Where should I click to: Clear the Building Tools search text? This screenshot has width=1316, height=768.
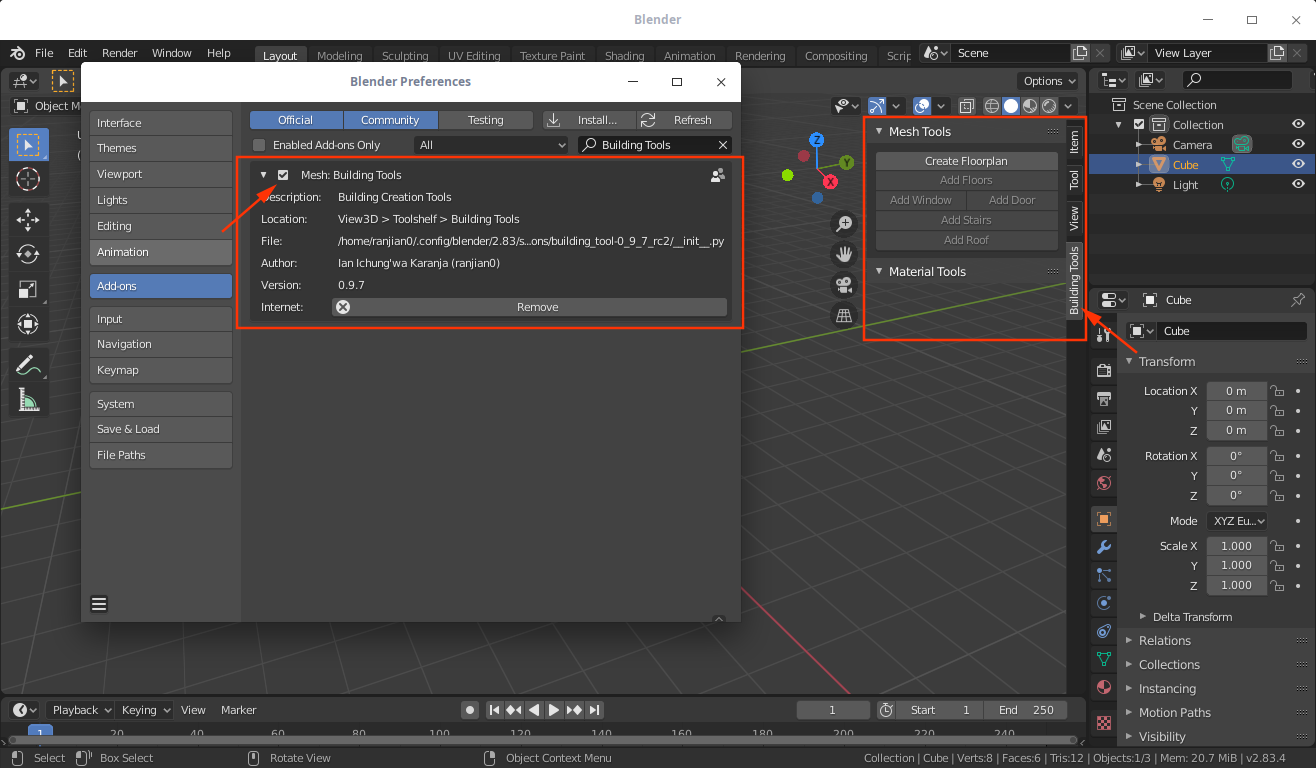pyautogui.click(x=723, y=145)
